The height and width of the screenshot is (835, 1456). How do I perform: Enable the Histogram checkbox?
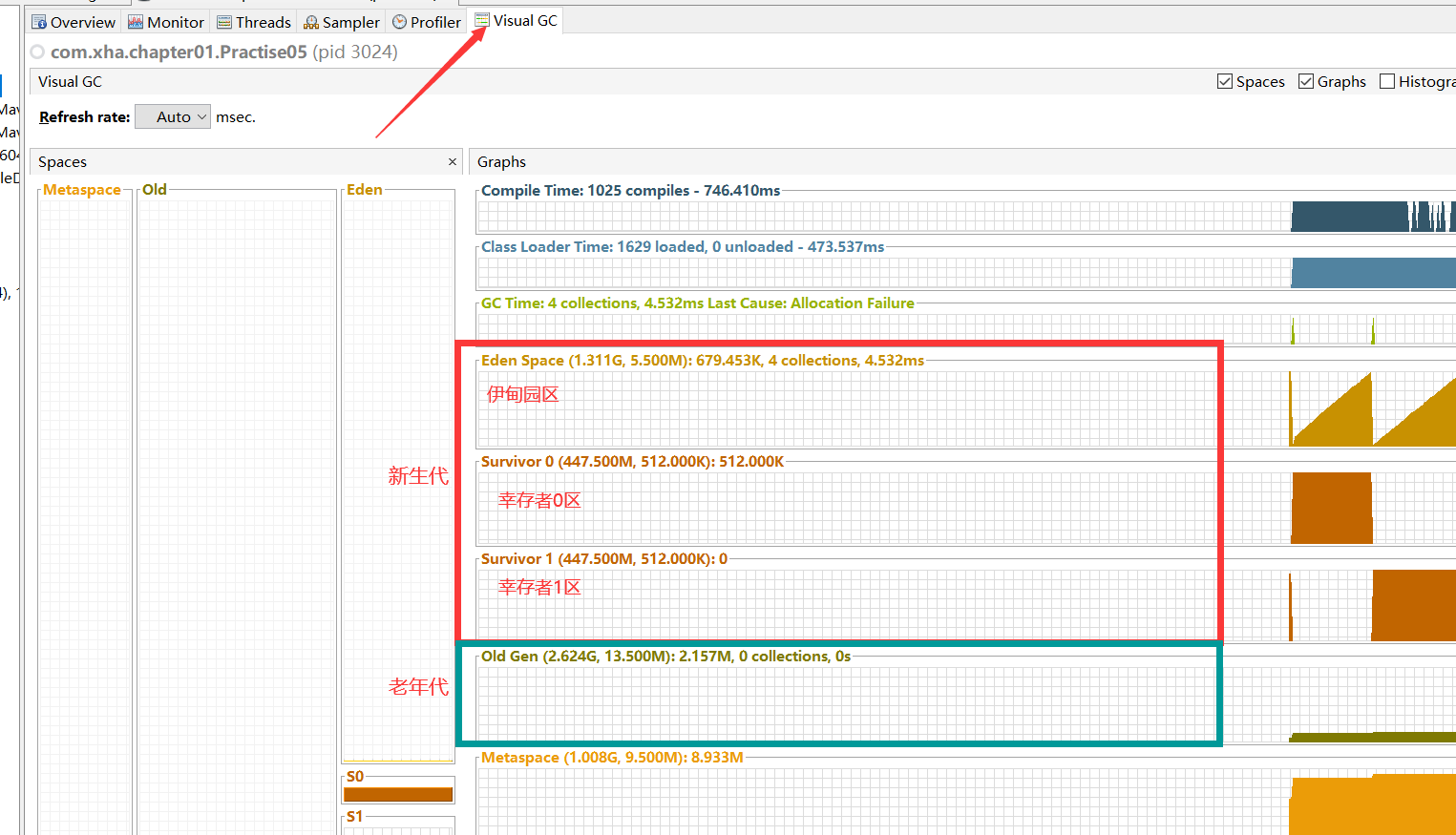[x=1387, y=81]
